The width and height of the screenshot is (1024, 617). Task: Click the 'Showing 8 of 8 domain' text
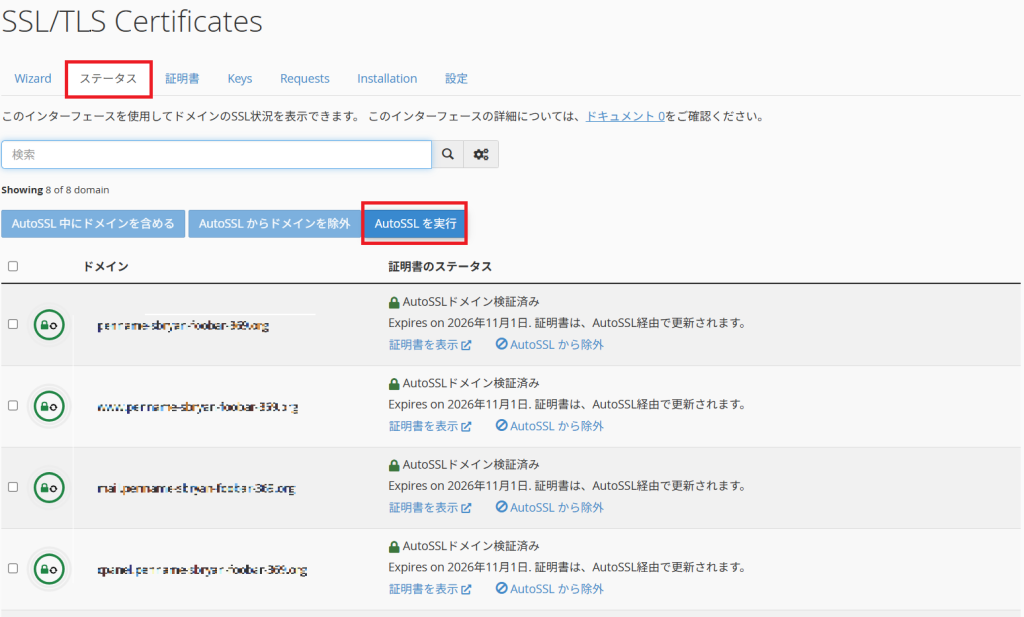(x=56, y=190)
